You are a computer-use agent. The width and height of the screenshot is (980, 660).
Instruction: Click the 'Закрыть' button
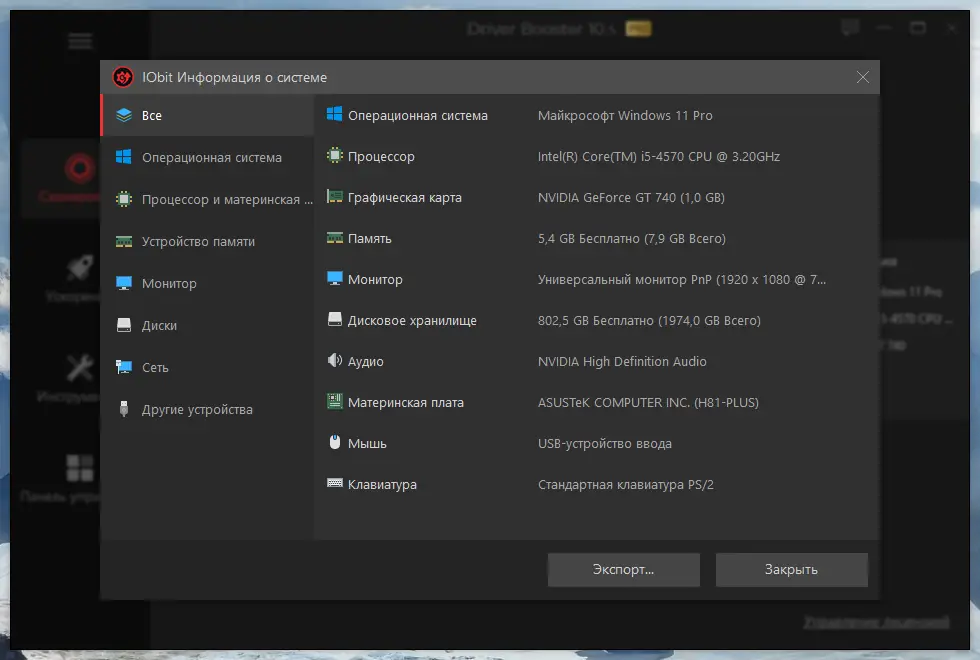pos(791,569)
